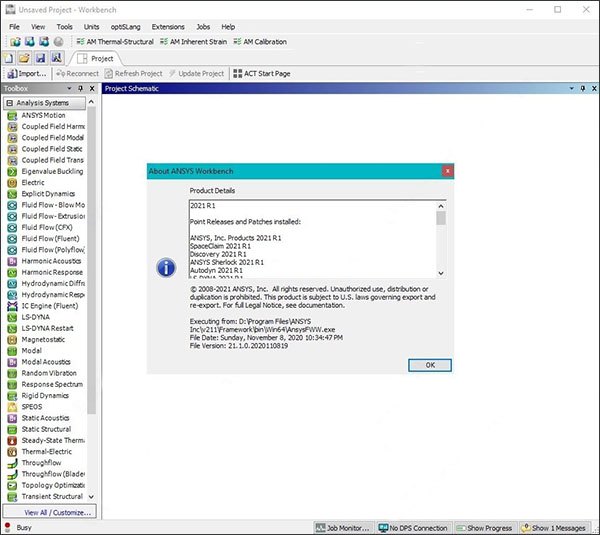Click Product Details scroll up arrow

(x=441, y=206)
